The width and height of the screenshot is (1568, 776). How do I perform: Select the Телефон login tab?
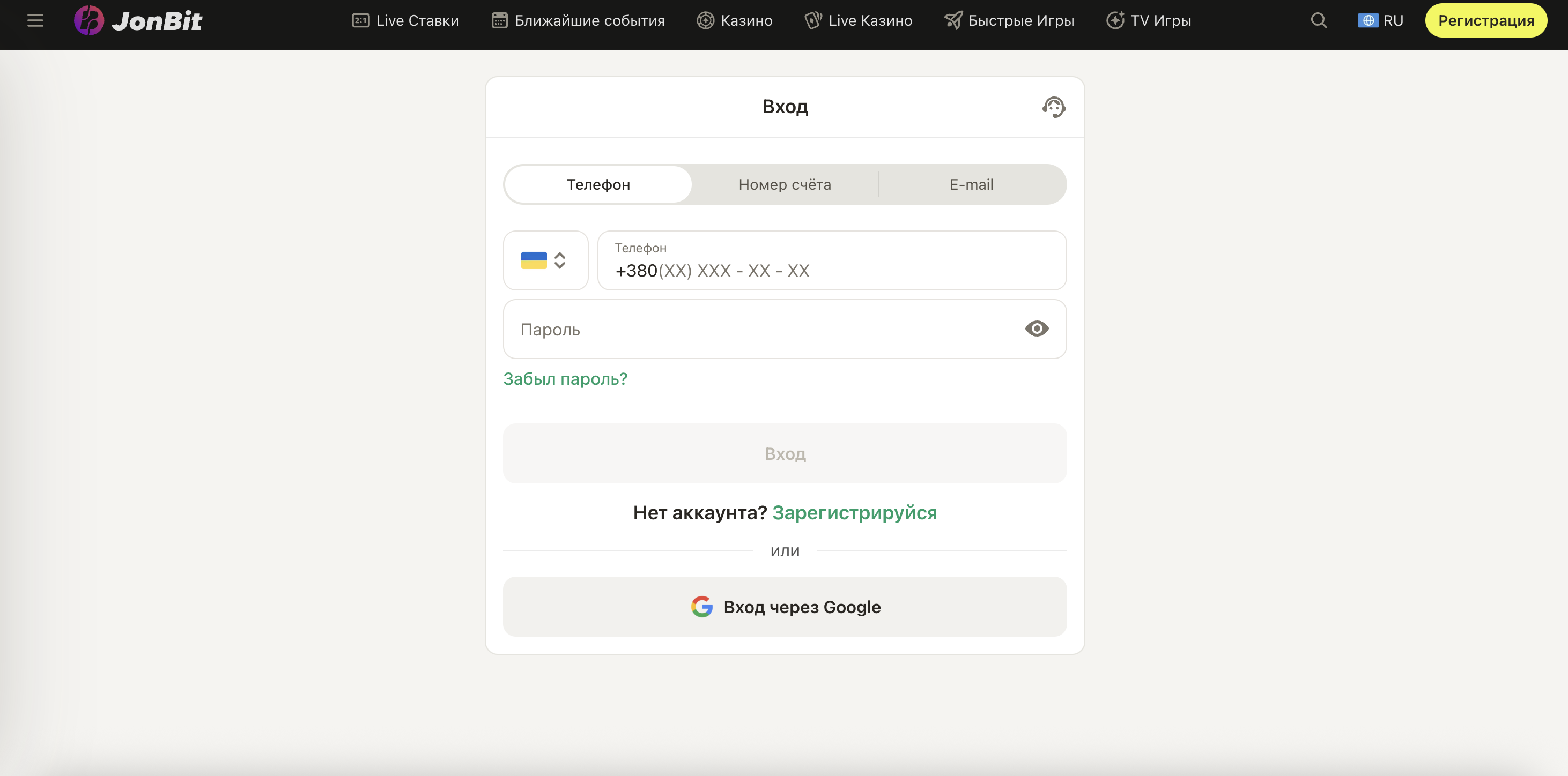(x=598, y=184)
